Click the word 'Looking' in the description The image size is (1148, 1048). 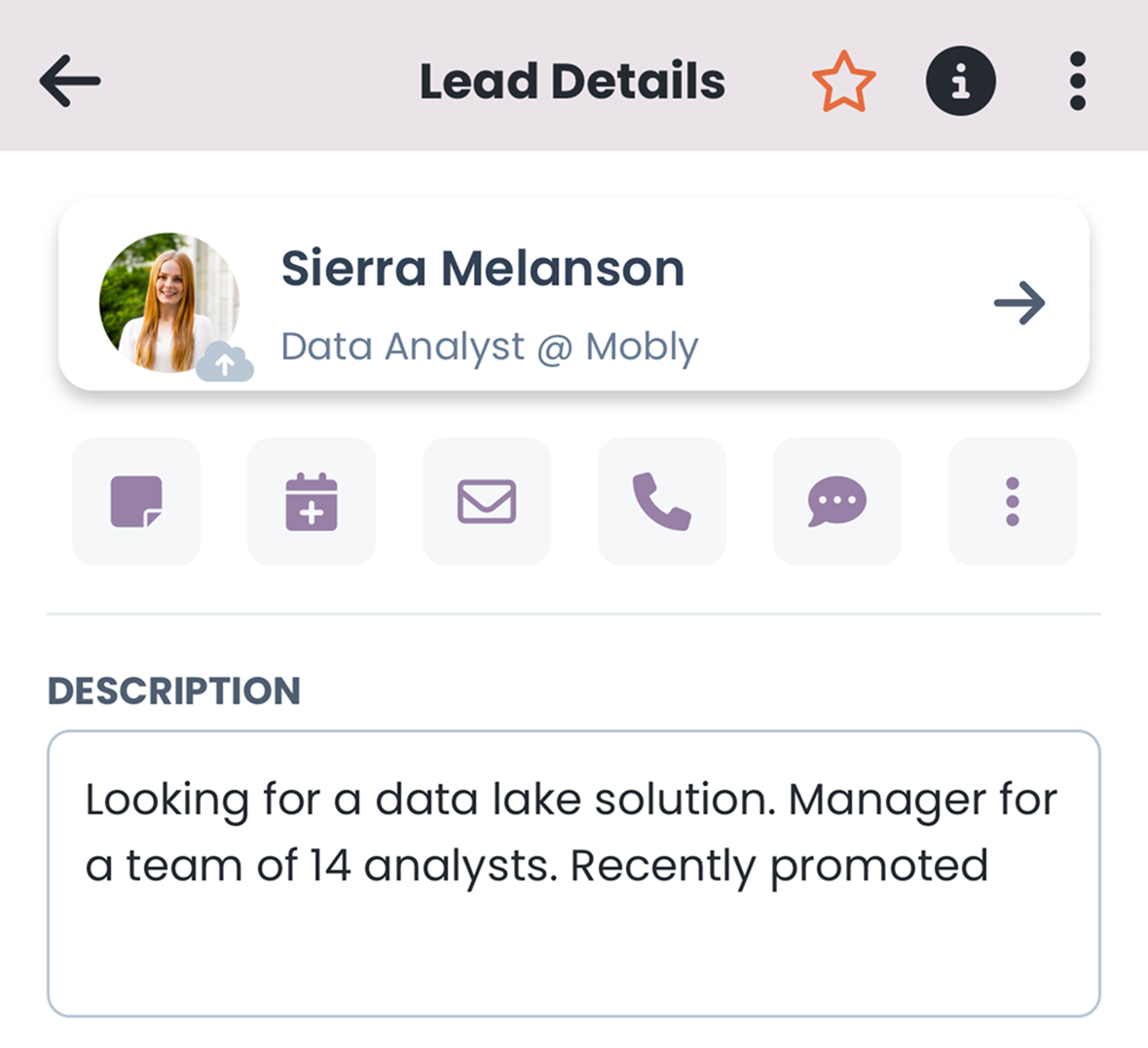pos(167,801)
